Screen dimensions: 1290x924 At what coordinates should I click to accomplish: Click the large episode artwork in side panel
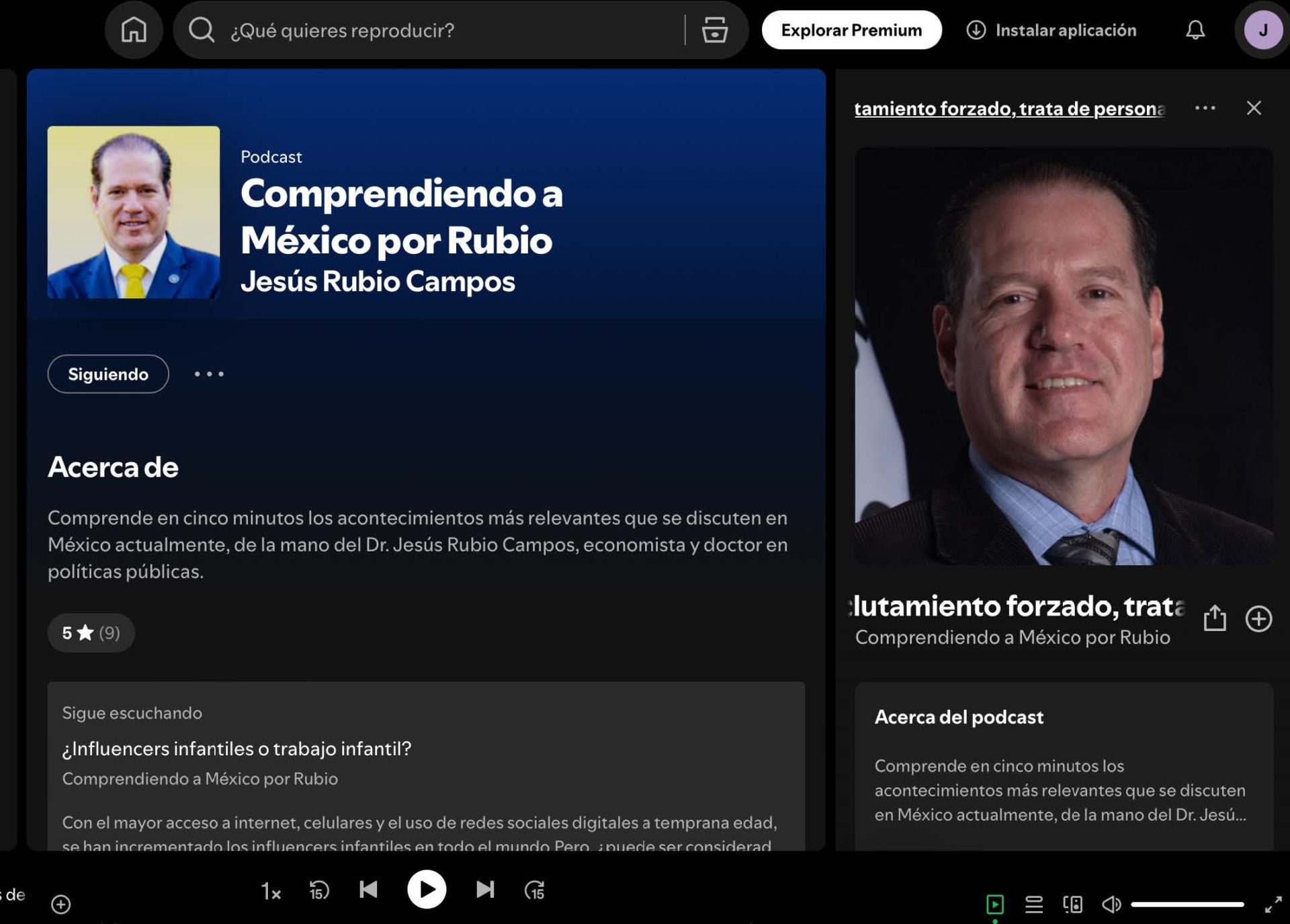coord(1064,356)
